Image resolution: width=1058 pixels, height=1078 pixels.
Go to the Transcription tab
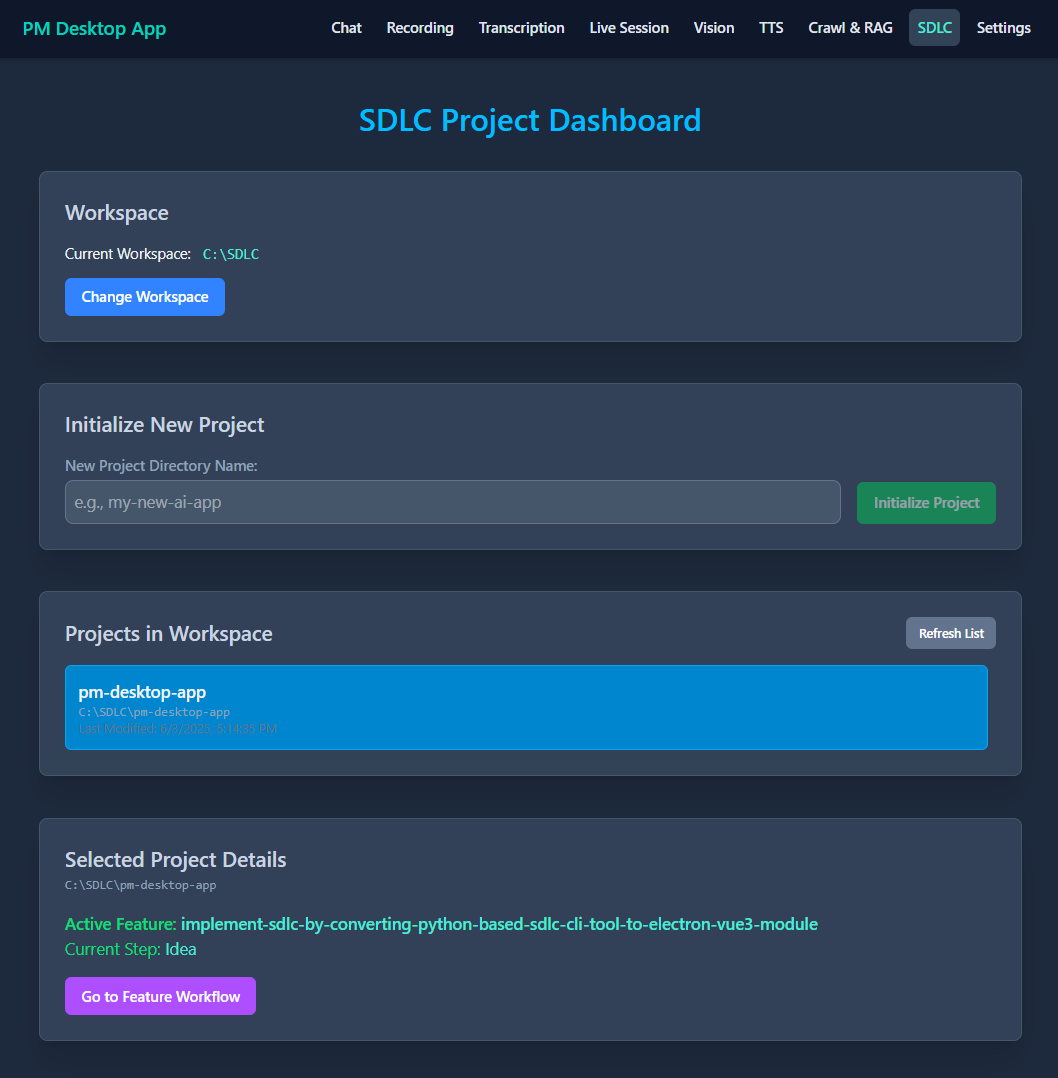tap(521, 28)
